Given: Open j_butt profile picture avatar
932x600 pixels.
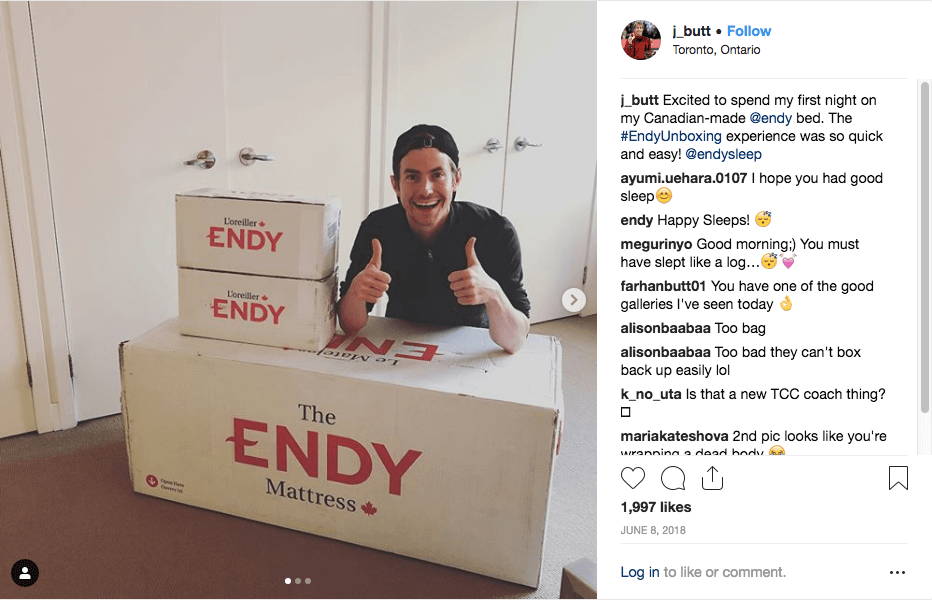Looking at the screenshot, I should coord(641,40).
